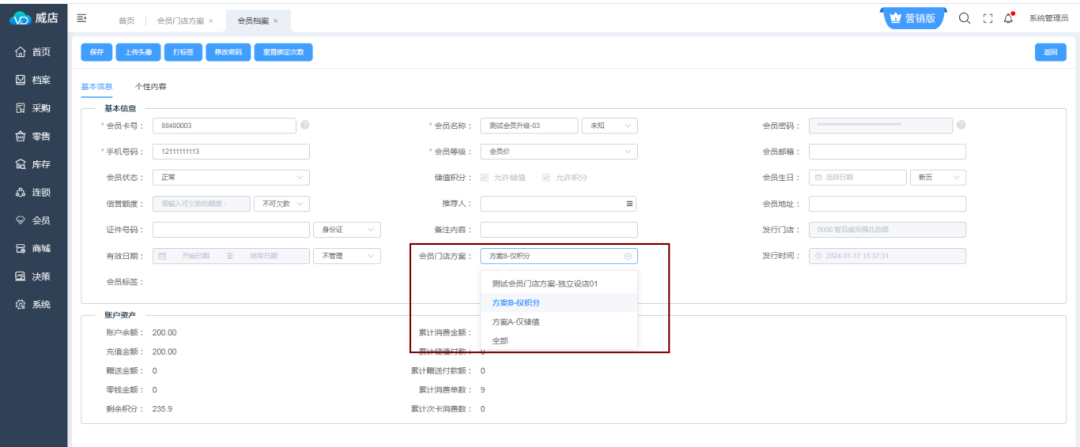Toggle fullscreen using the expand icon

986,18
